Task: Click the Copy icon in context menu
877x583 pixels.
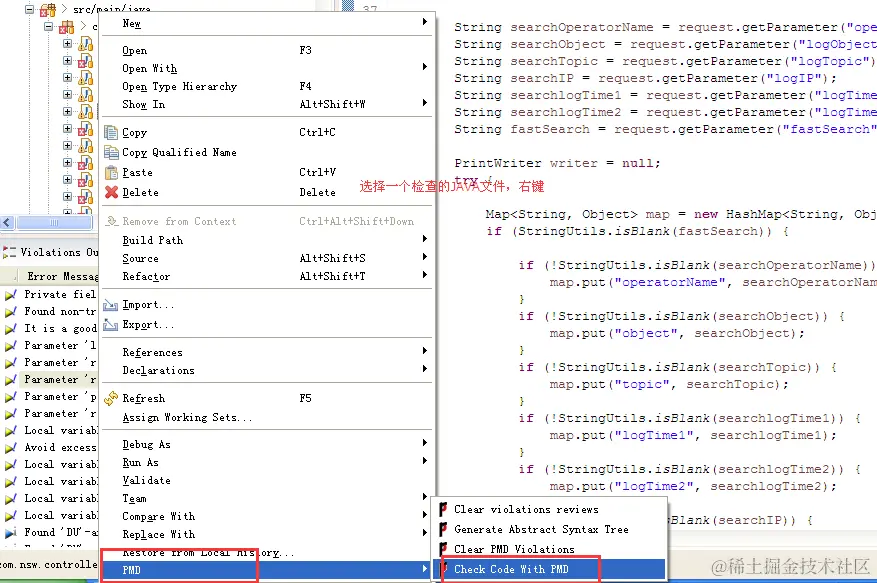Action: pos(111,133)
